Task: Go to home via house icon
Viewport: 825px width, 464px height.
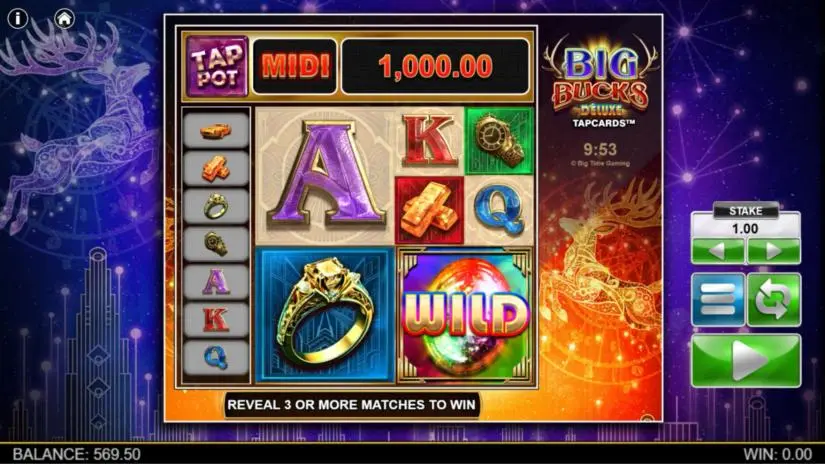Action: click(x=64, y=19)
